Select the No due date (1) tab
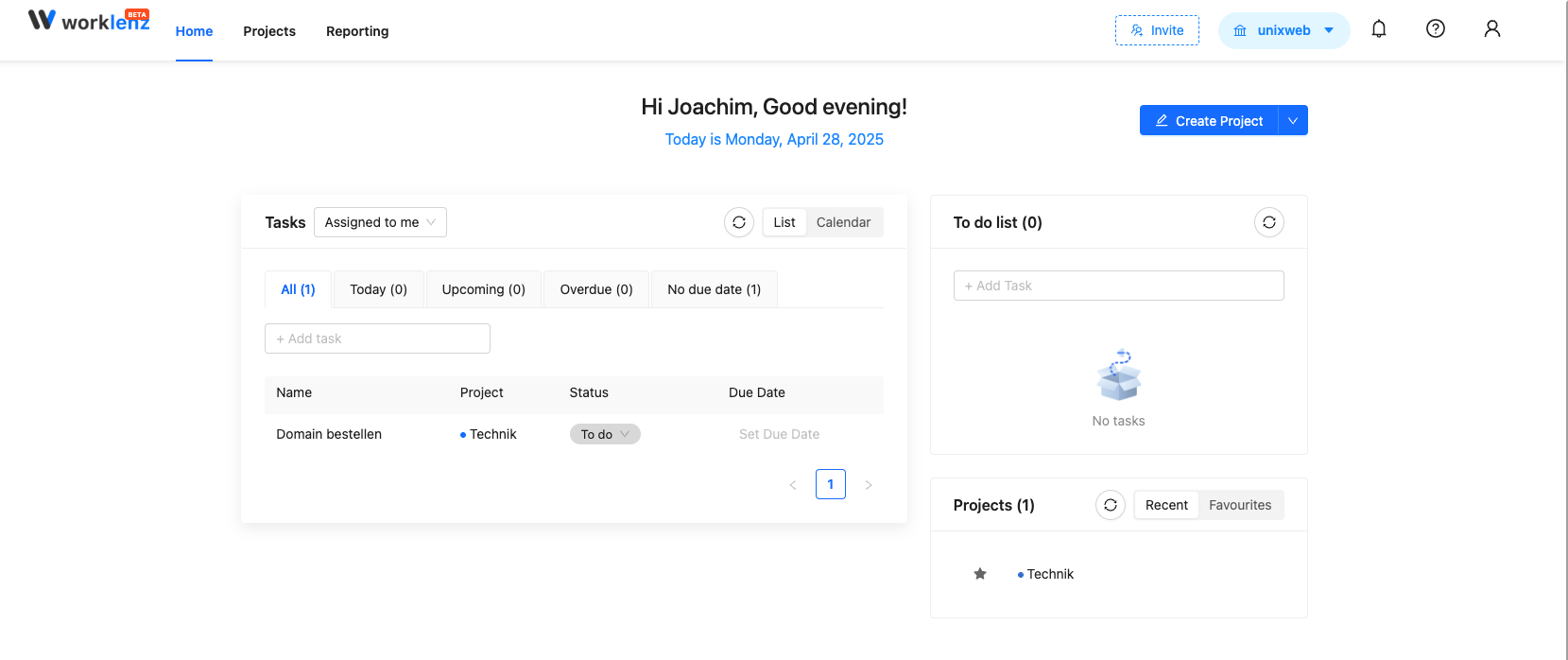 tap(715, 289)
